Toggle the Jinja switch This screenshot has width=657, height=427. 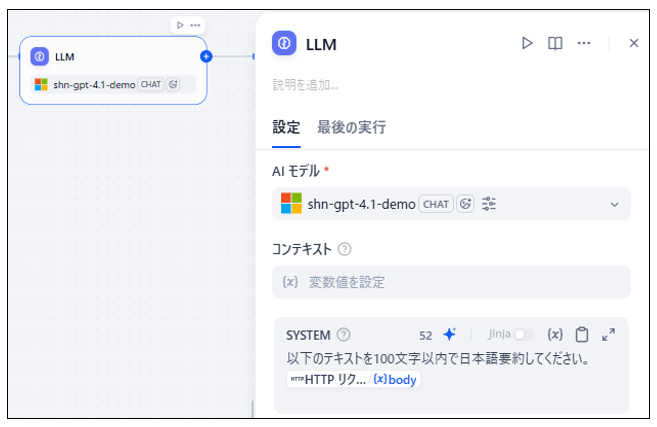click(523, 335)
